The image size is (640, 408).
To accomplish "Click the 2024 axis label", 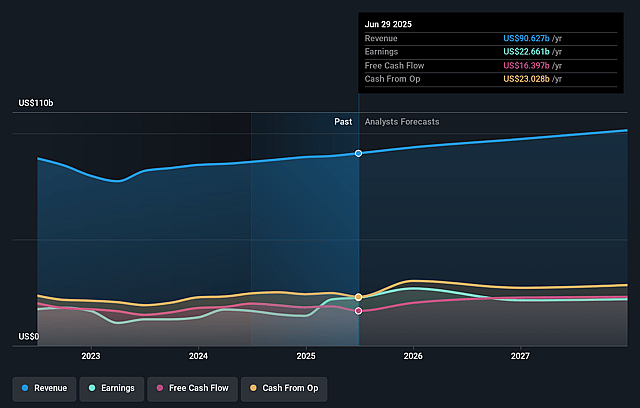I will (x=198, y=356).
